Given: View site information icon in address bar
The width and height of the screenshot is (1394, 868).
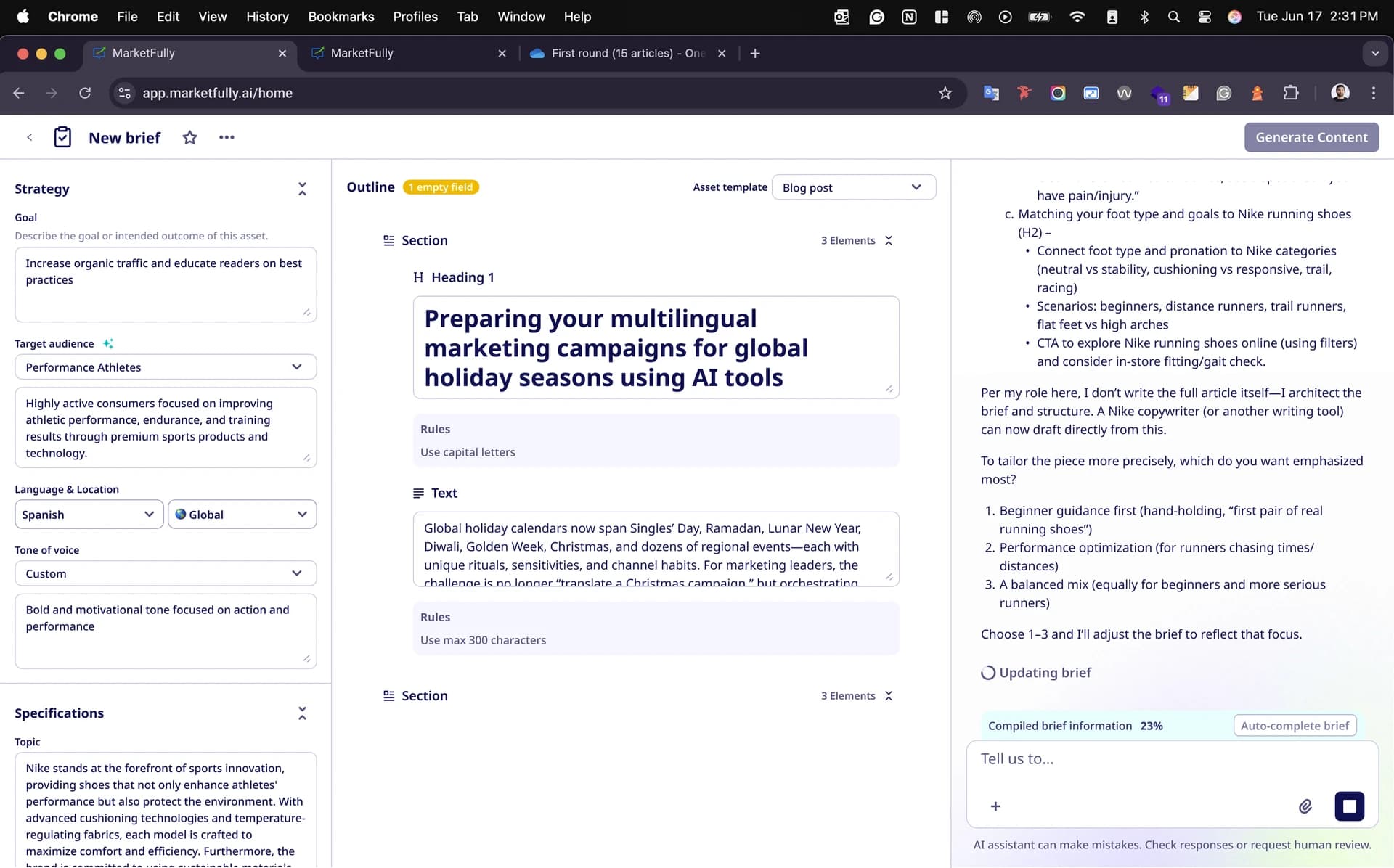Looking at the screenshot, I should [x=124, y=93].
